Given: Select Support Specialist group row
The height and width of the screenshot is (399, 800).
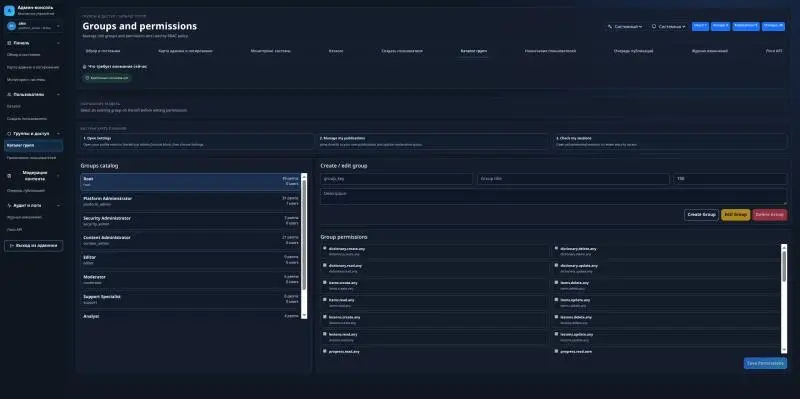Looking at the screenshot, I should point(191,299).
